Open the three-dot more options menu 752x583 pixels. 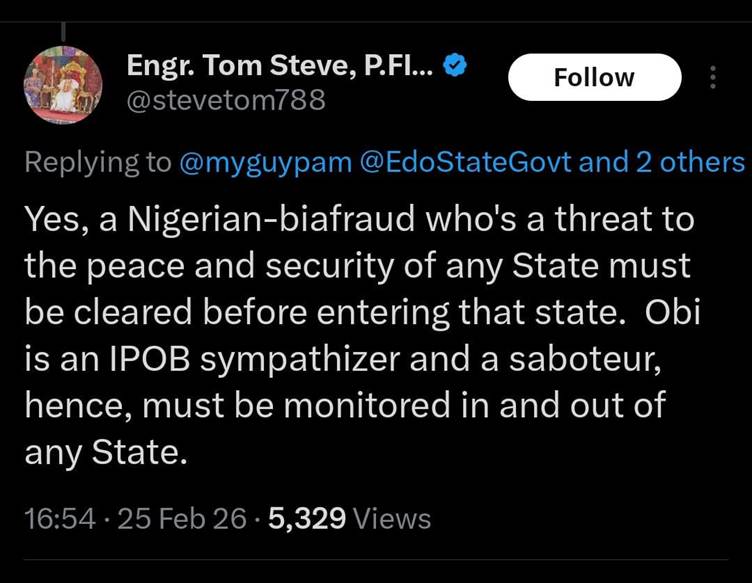pyautogui.click(x=713, y=78)
